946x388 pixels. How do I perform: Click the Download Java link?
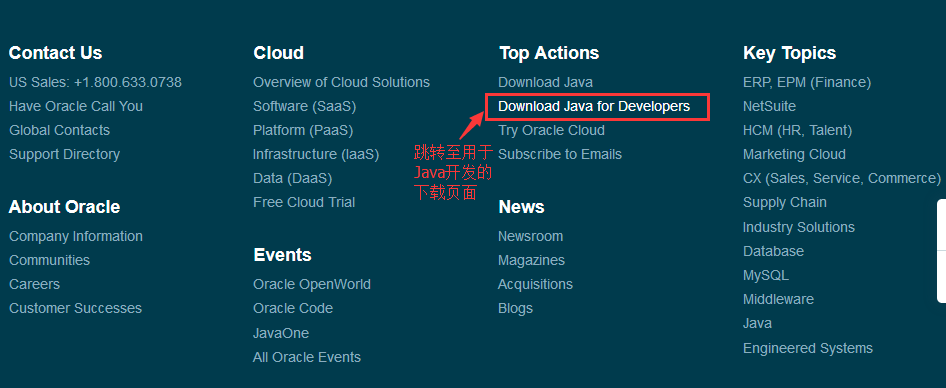(545, 82)
